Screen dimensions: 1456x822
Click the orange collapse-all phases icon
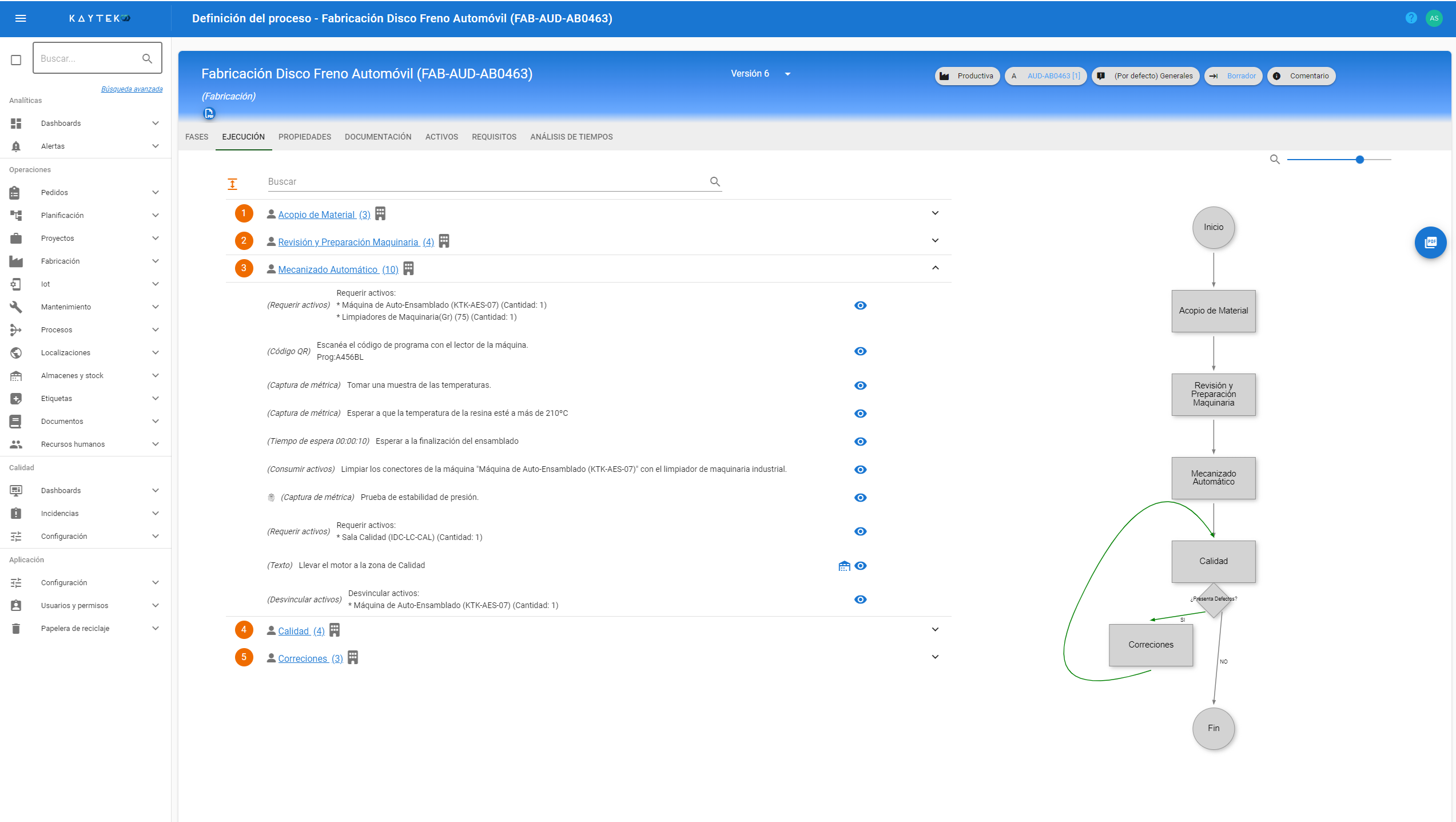point(232,184)
